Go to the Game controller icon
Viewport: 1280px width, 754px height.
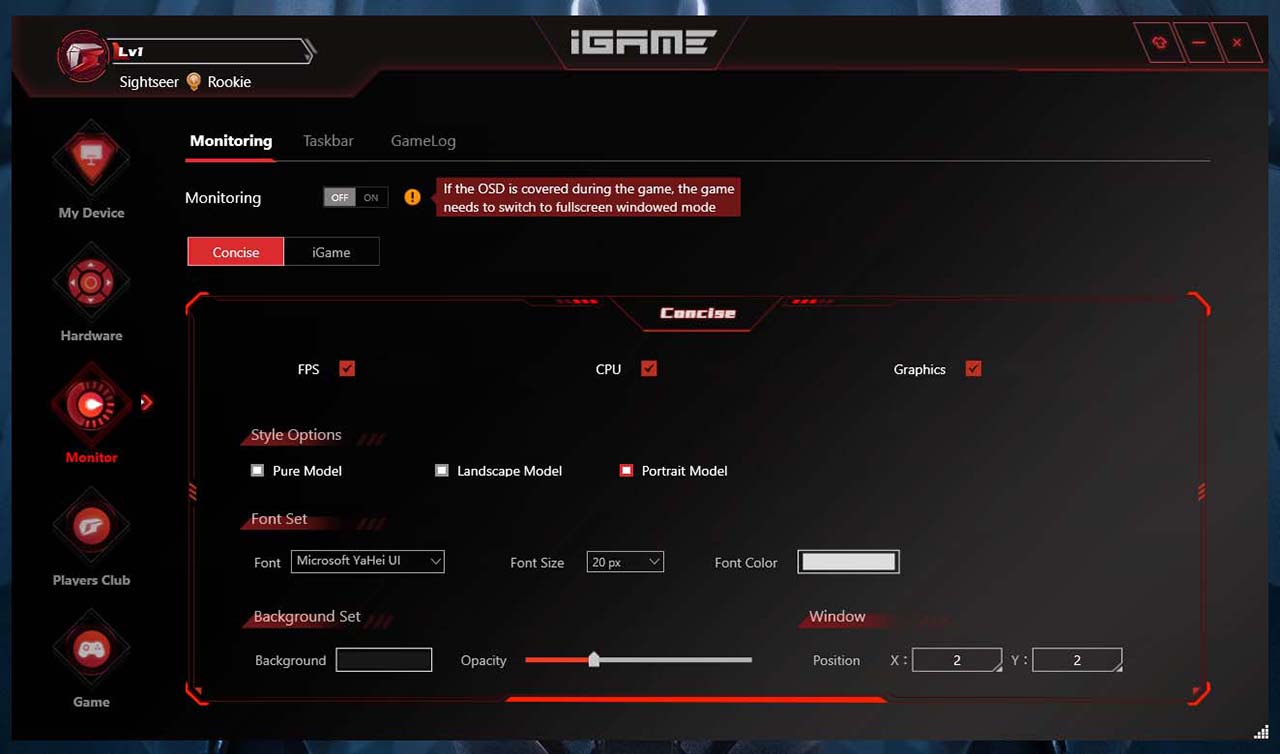(91, 649)
